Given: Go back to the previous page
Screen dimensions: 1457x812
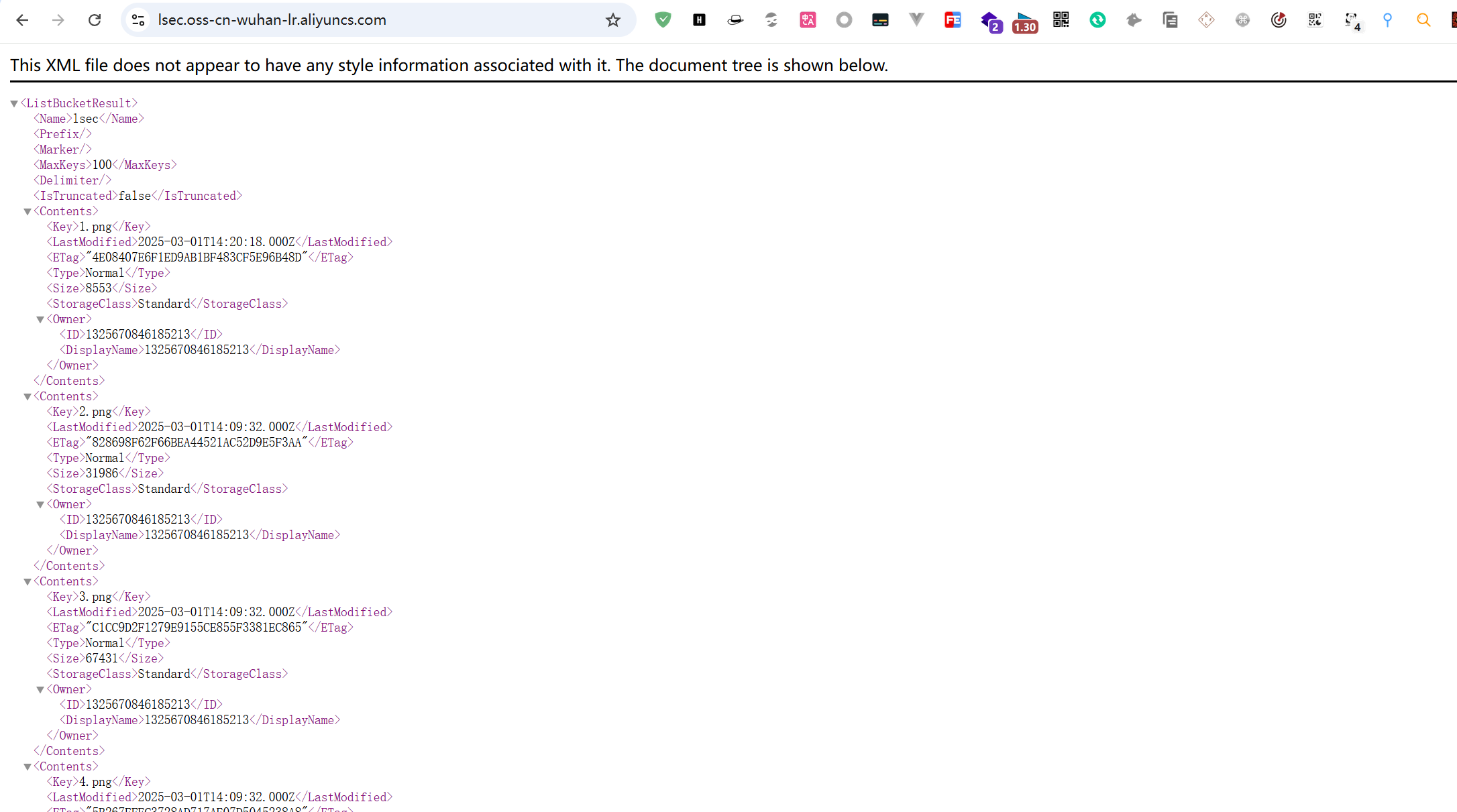Looking at the screenshot, I should [22, 20].
